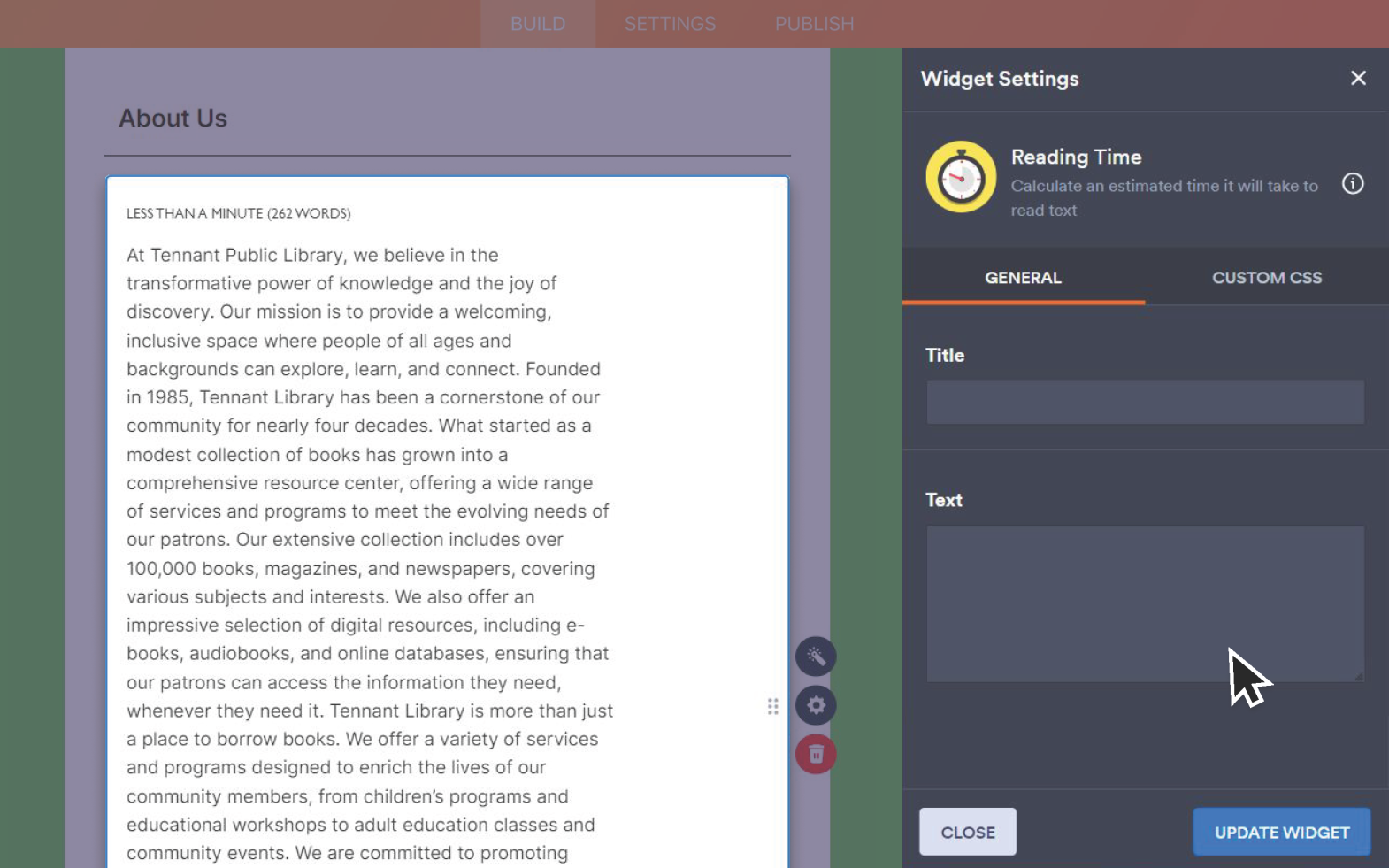The height and width of the screenshot is (868, 1389).
Task: Click the yellow stopwatch Reading Time icon
Action: (x=960, y=177)
